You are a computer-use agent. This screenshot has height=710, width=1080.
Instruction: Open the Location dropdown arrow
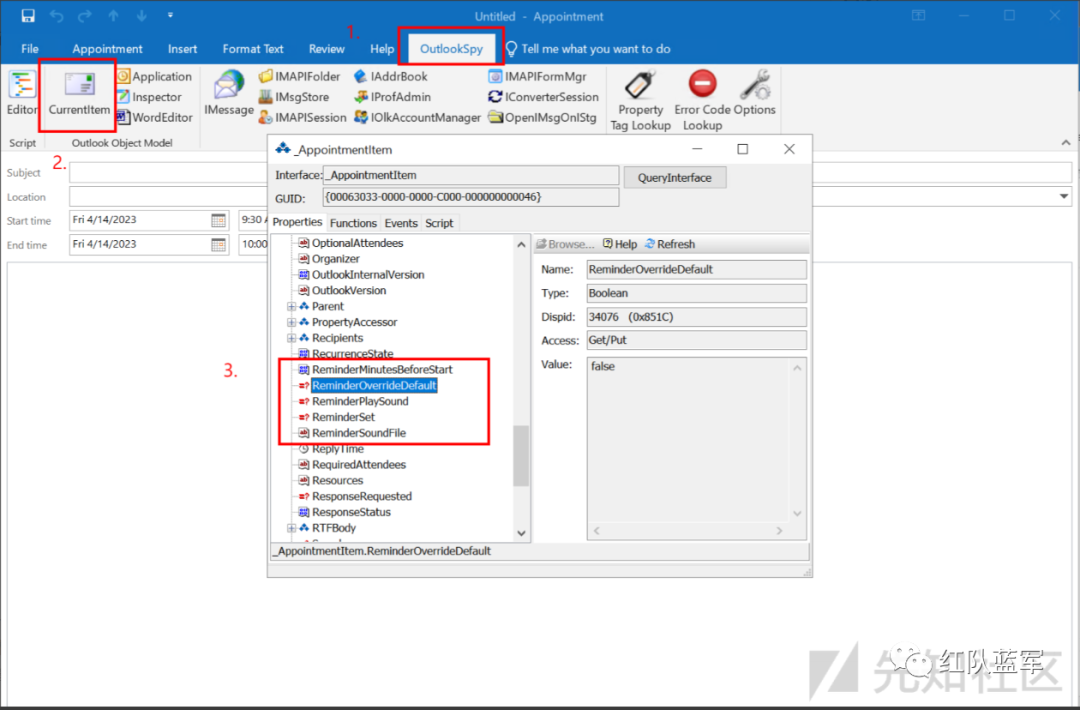pos(1064,197)
